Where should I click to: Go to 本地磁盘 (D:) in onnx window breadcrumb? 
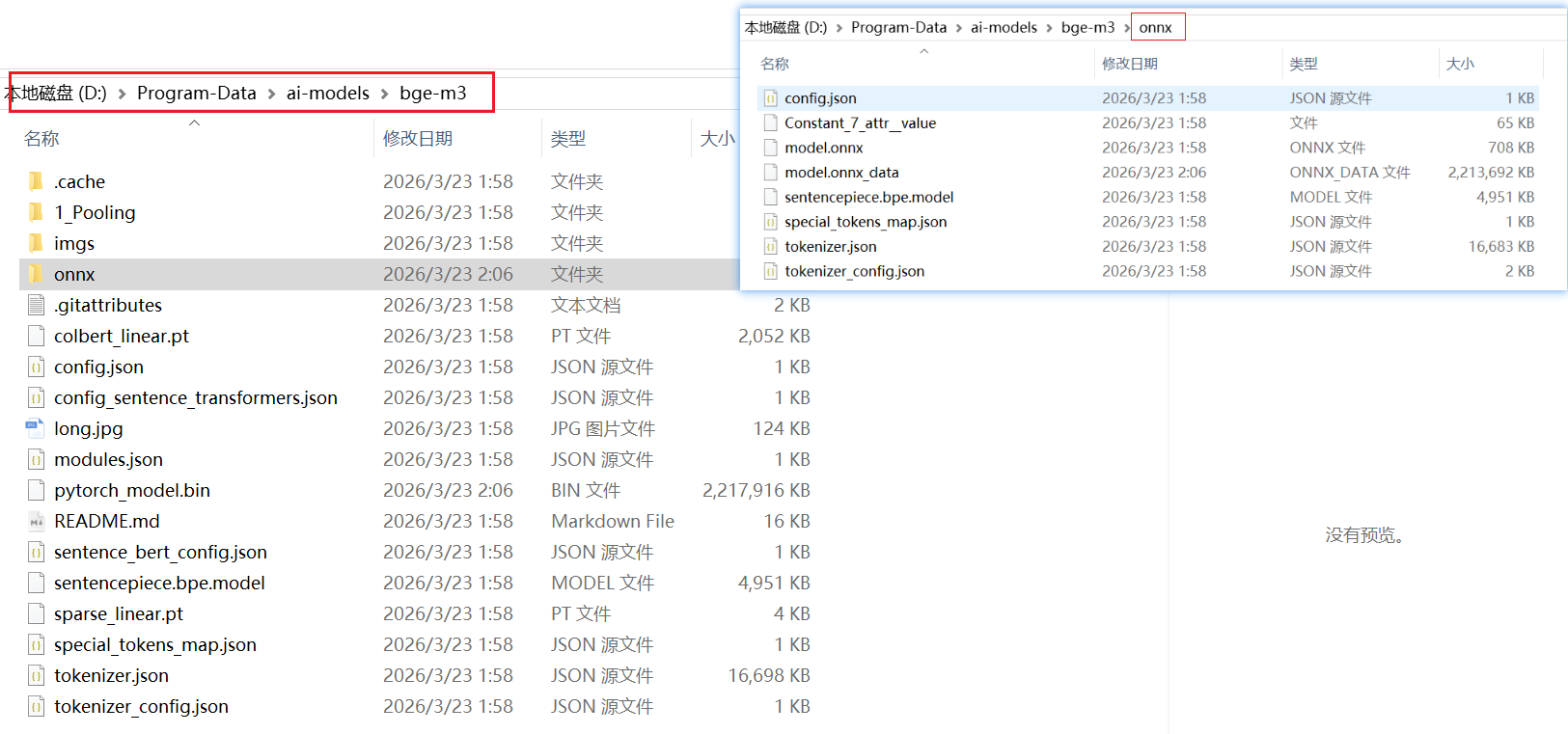coord(785,27)
